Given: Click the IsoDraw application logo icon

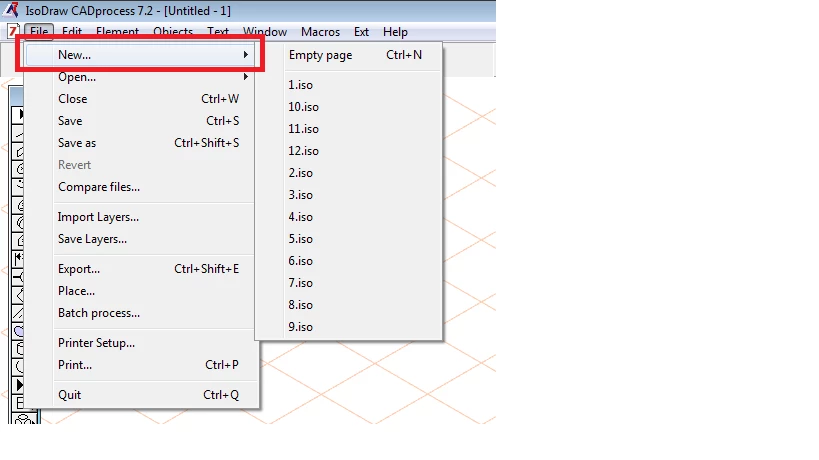Looking at the screenshot, I should point(11,9).
